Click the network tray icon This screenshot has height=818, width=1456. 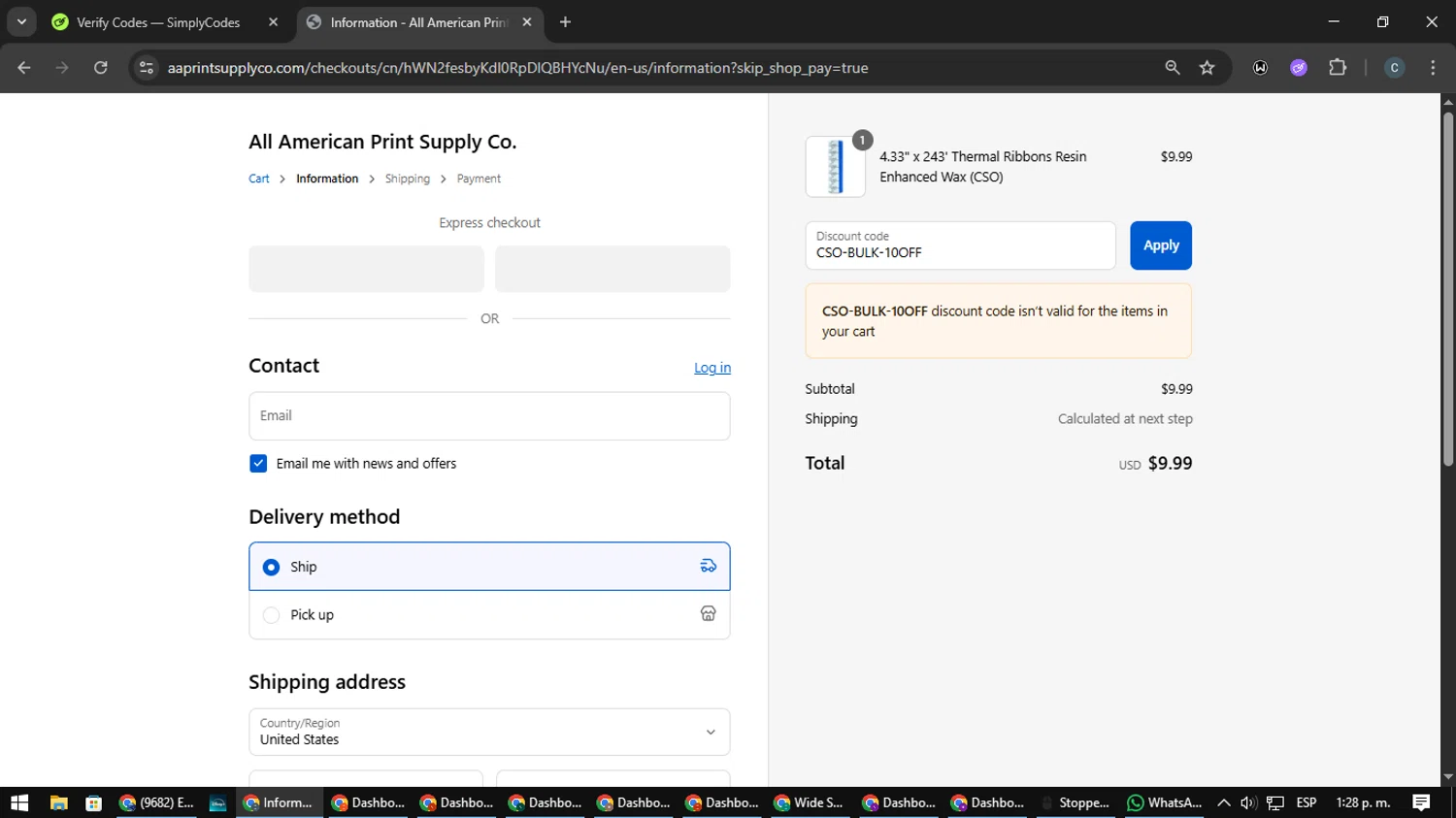point(1275,802)
